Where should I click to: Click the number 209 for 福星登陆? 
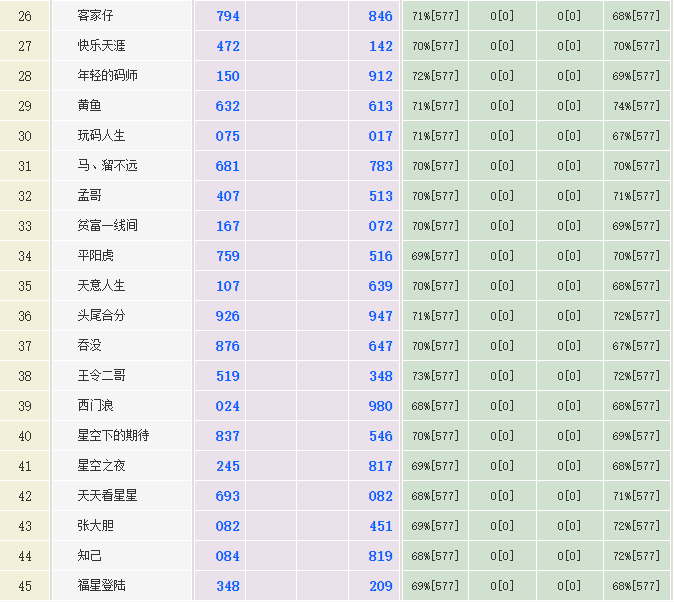point(380,586)
